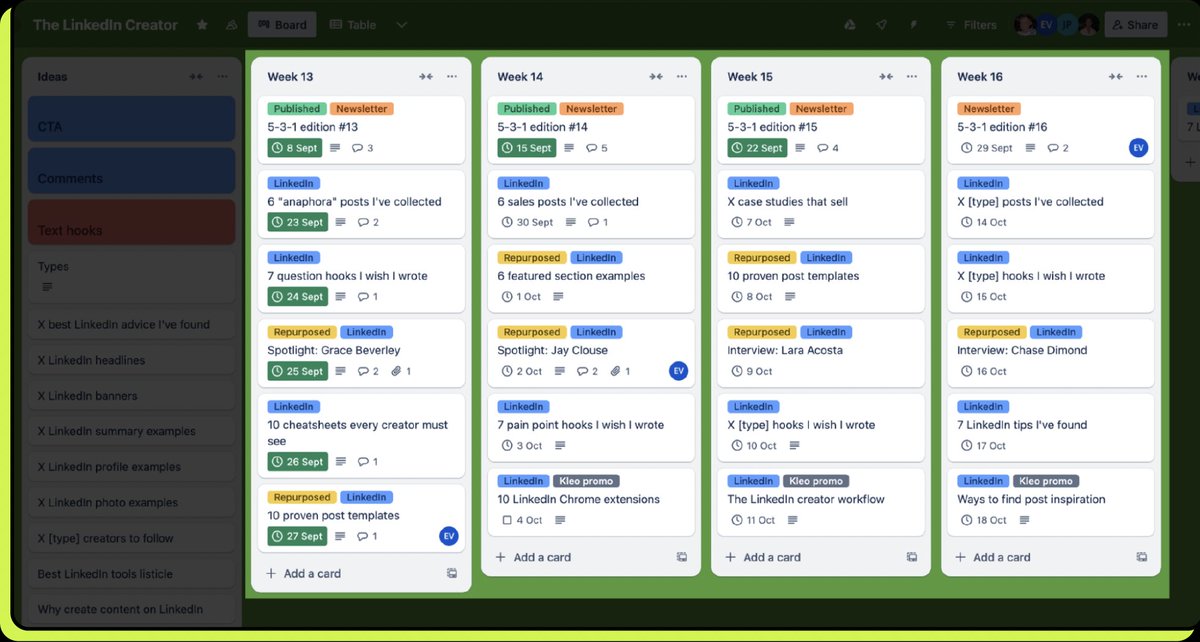Click Add a card in Week 15

(x=763, y=557)
